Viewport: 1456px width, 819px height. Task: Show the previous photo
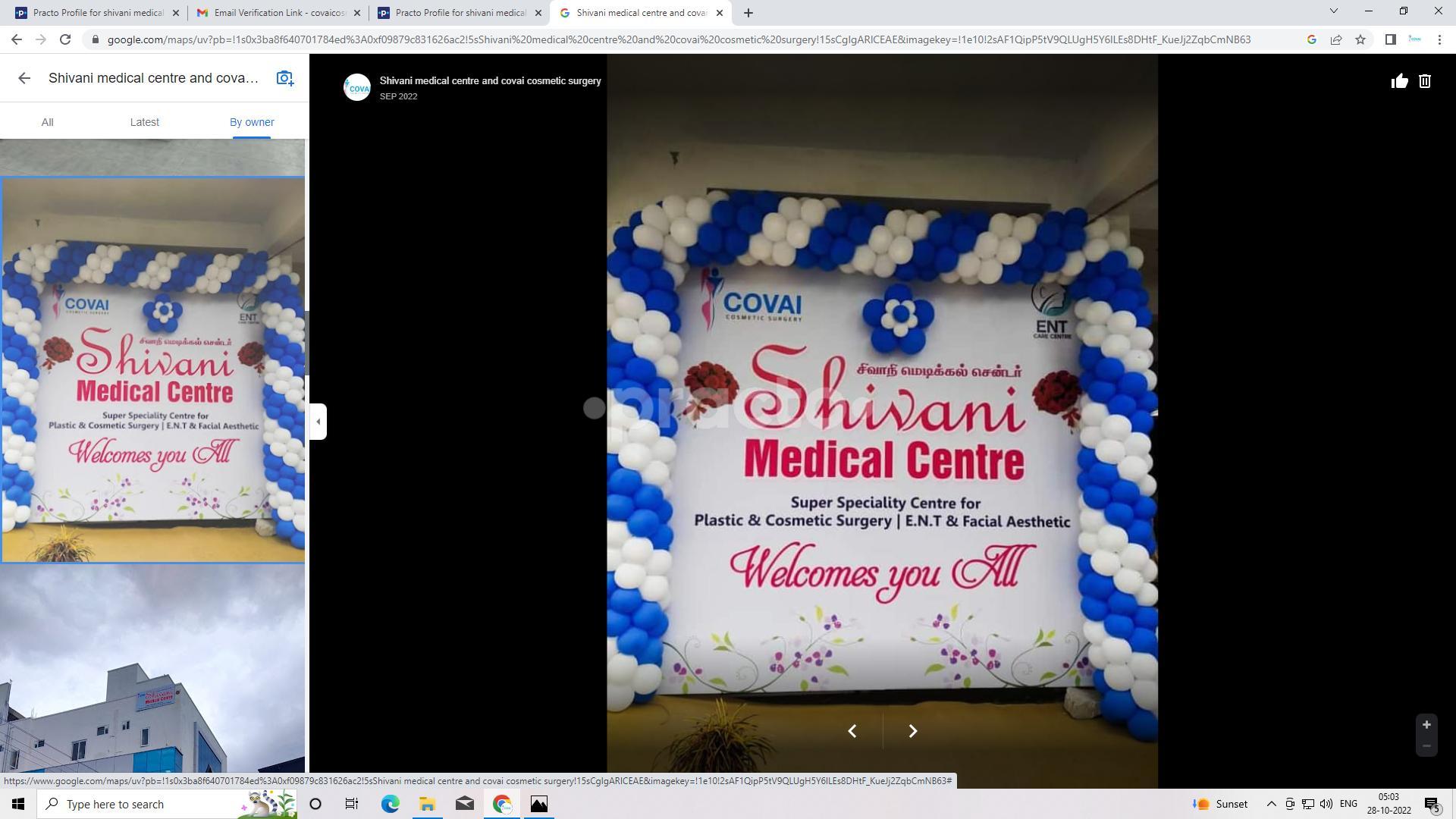coord(852,731)
